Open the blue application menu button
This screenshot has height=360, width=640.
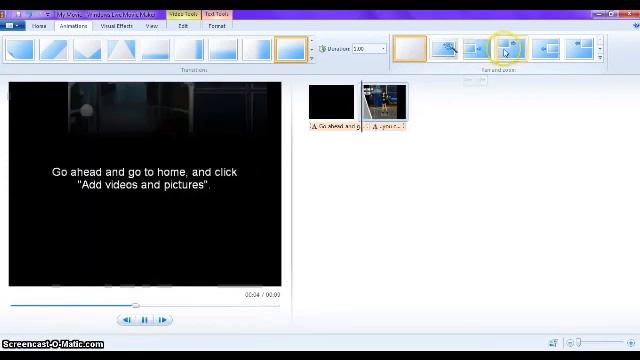12,26
